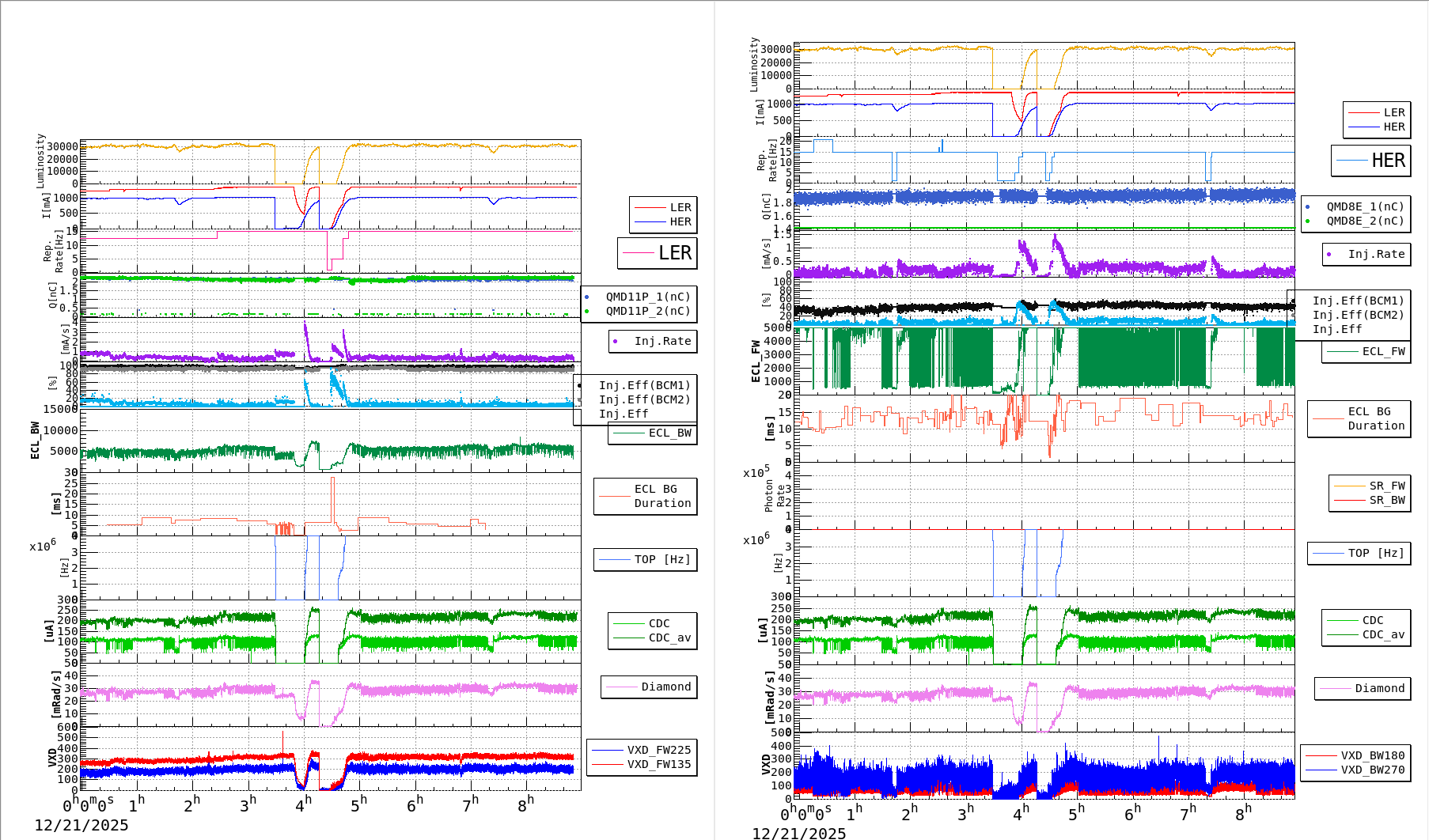Image resolution: width=1429 pixels, height=840 pixels.
Task: Click the VXD_BW180 legend entry
Action: pyautogui.click(x=1356, y=755)
